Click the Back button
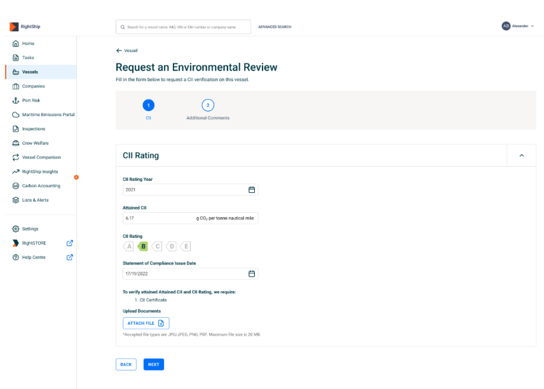The width and height of the screenshot is (544, 389). [x=126, y=364]
